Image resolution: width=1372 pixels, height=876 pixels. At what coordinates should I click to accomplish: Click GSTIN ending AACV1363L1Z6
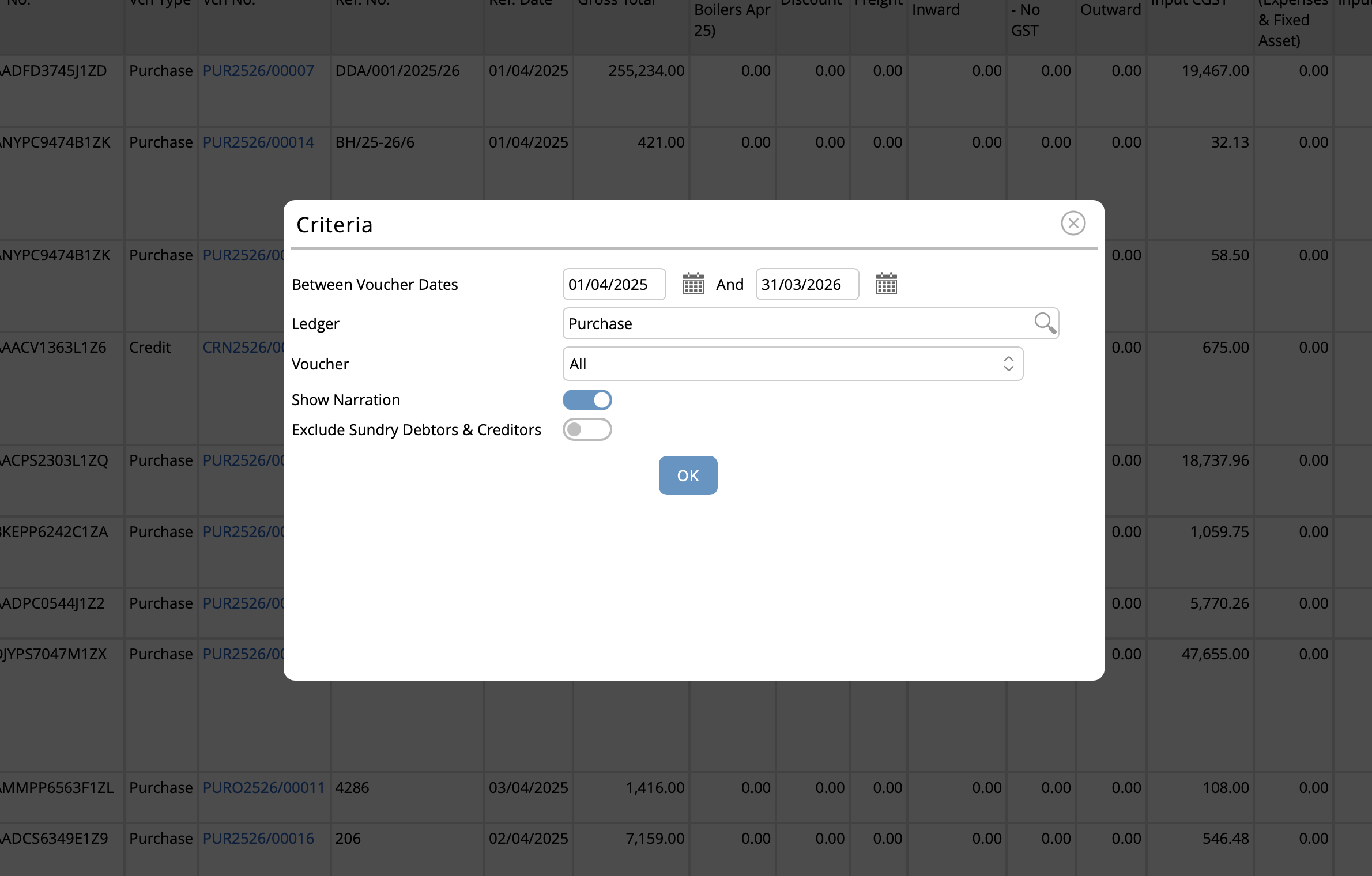53,348
